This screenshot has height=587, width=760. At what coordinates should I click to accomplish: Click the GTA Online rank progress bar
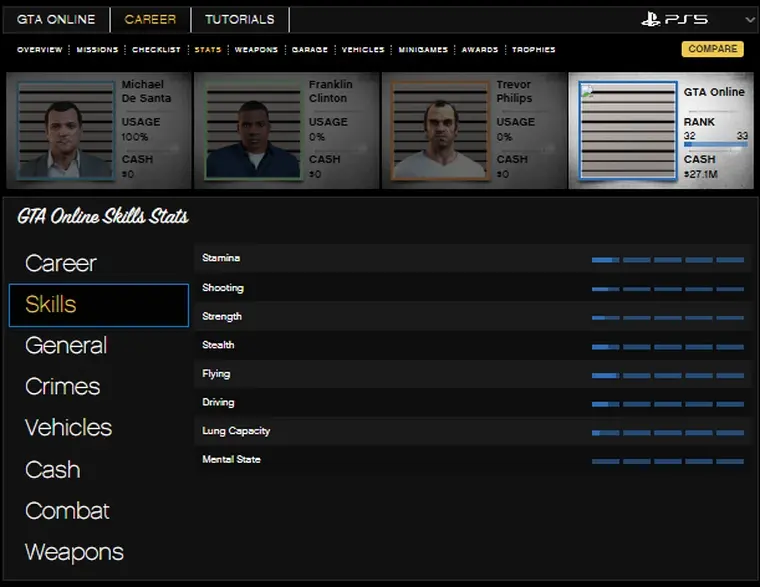[x=715, y=145]
